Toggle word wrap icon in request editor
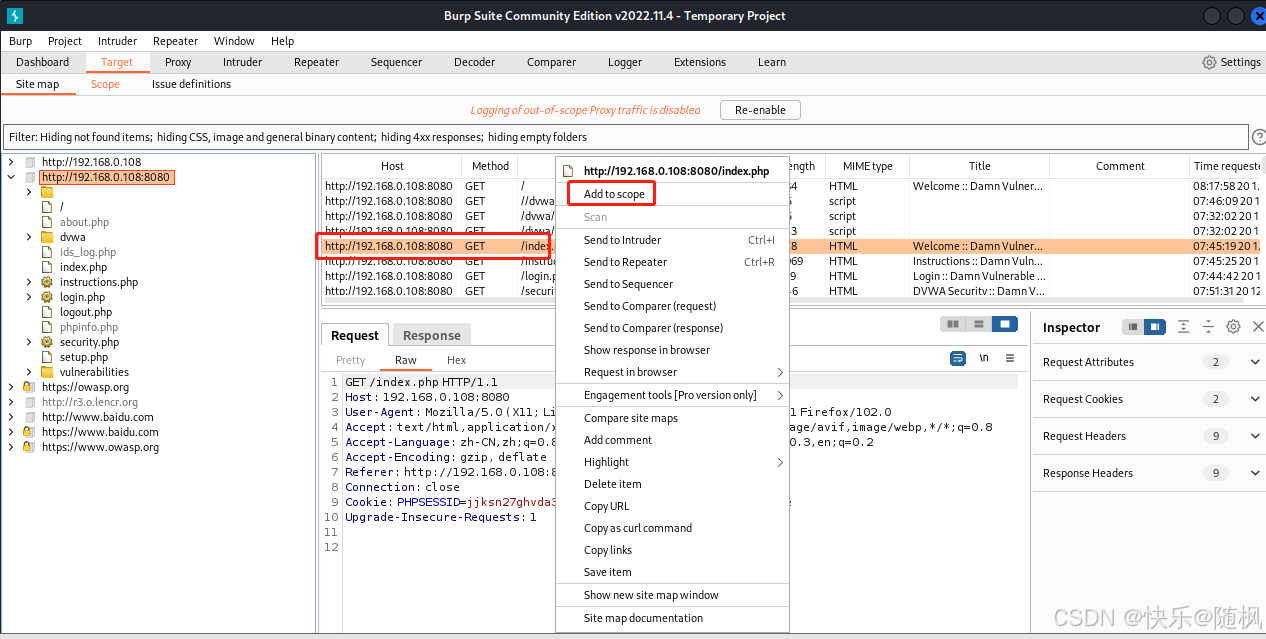 tap(958, 358)
